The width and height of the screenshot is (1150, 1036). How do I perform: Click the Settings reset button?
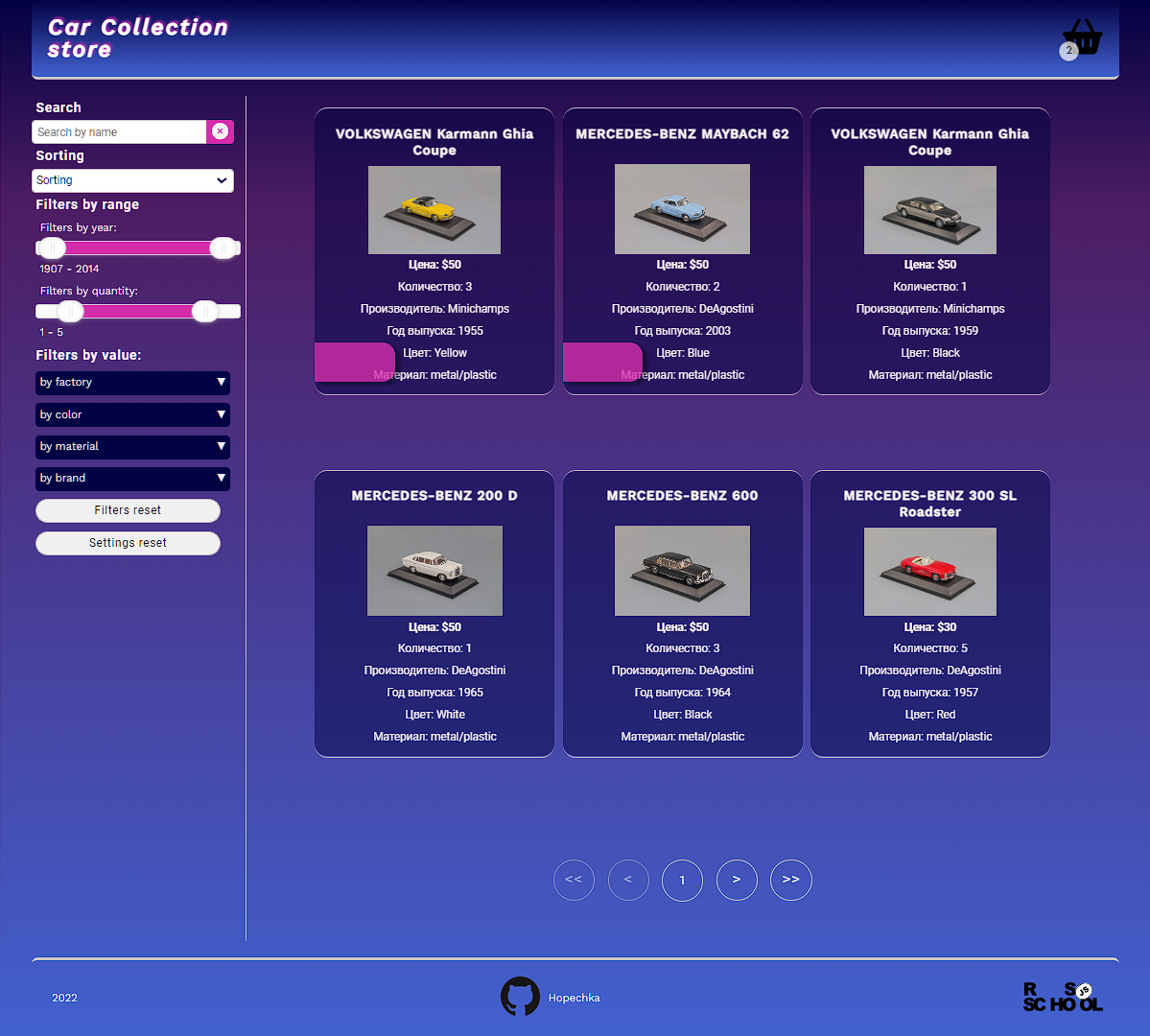pyautogui.click(x=128, y=543)
